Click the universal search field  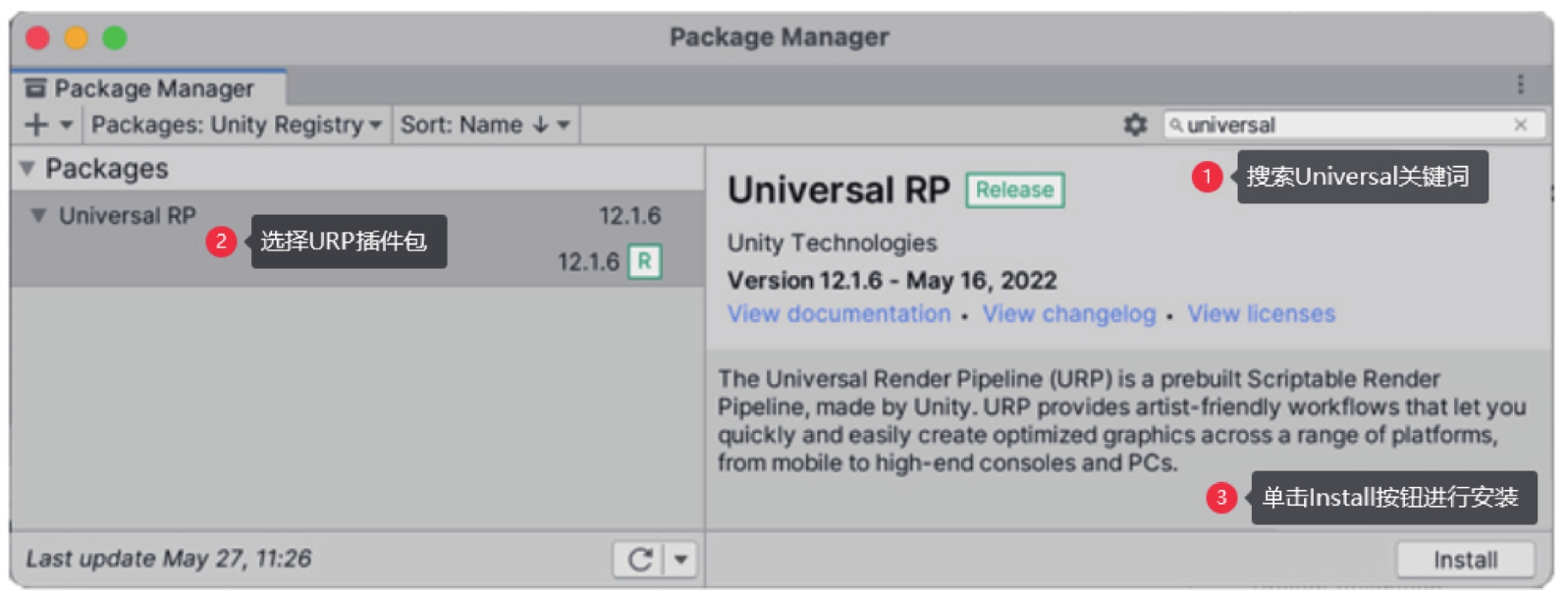[x=1354, y=125]
